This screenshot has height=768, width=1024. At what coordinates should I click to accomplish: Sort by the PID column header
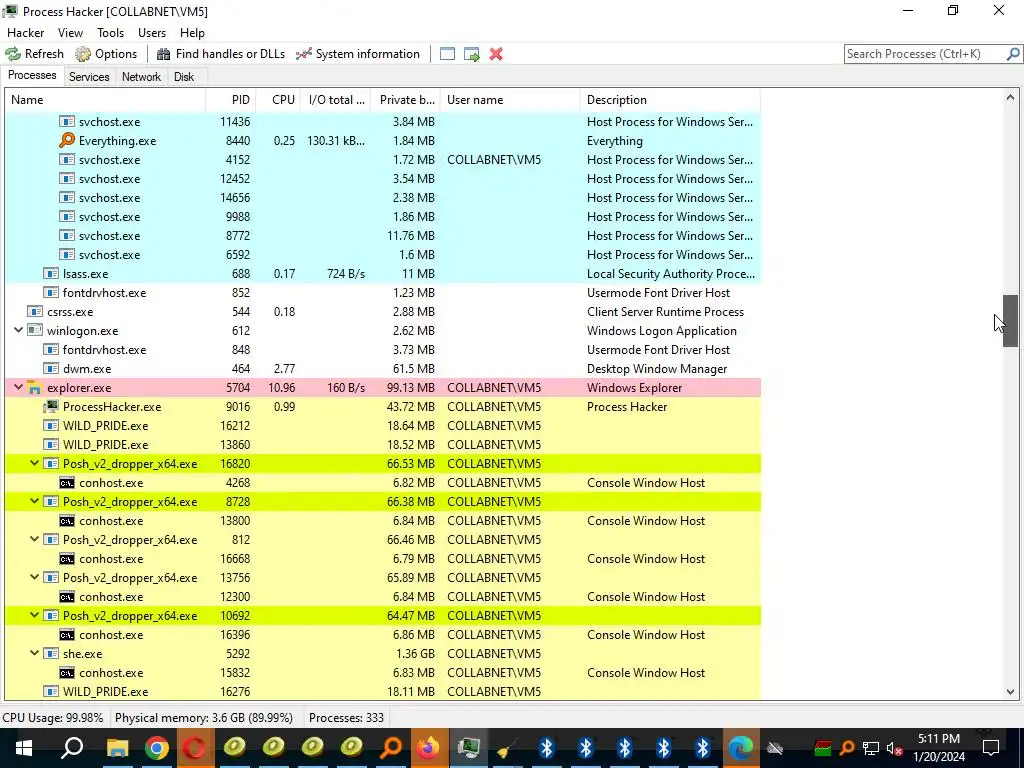231,100
